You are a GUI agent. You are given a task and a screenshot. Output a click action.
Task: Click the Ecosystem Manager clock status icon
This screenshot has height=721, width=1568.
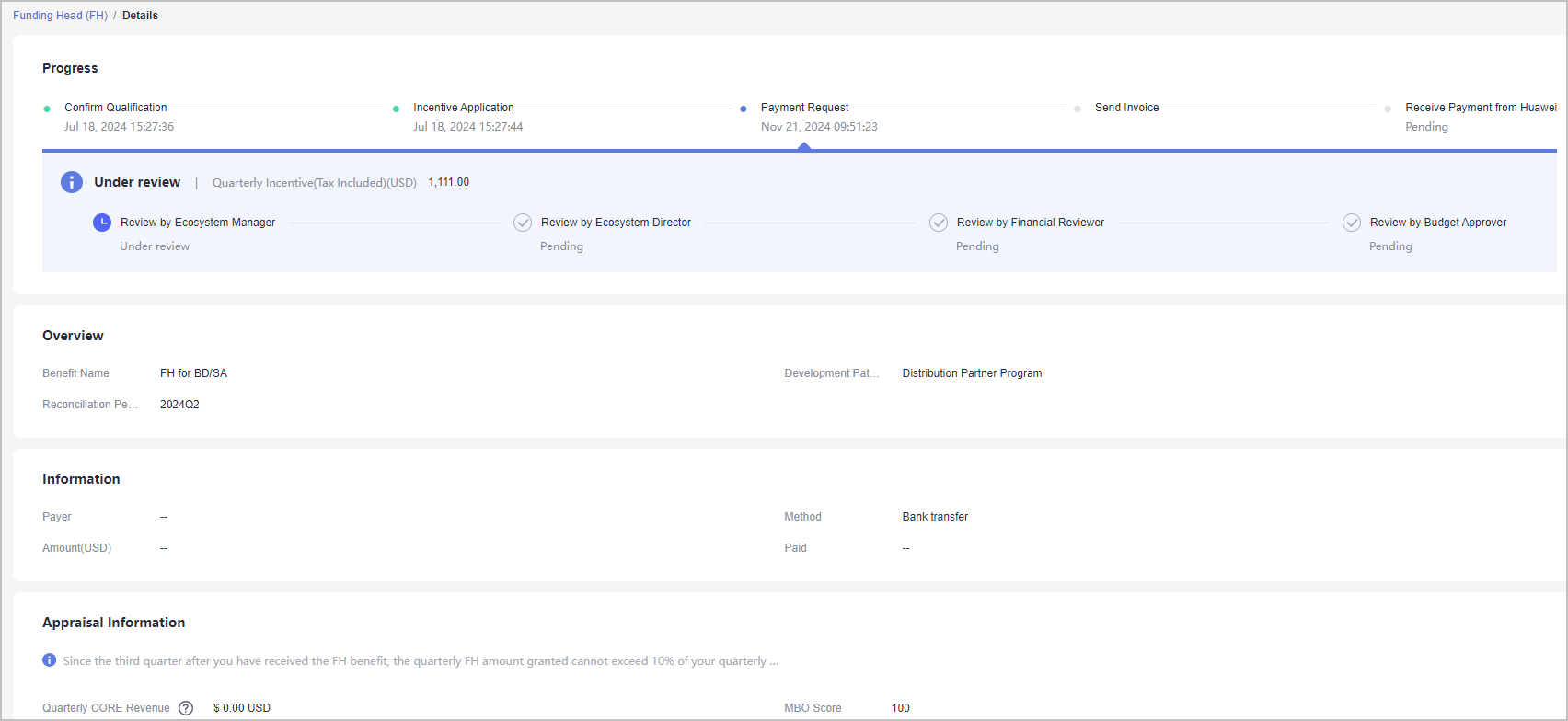point(102,223)
